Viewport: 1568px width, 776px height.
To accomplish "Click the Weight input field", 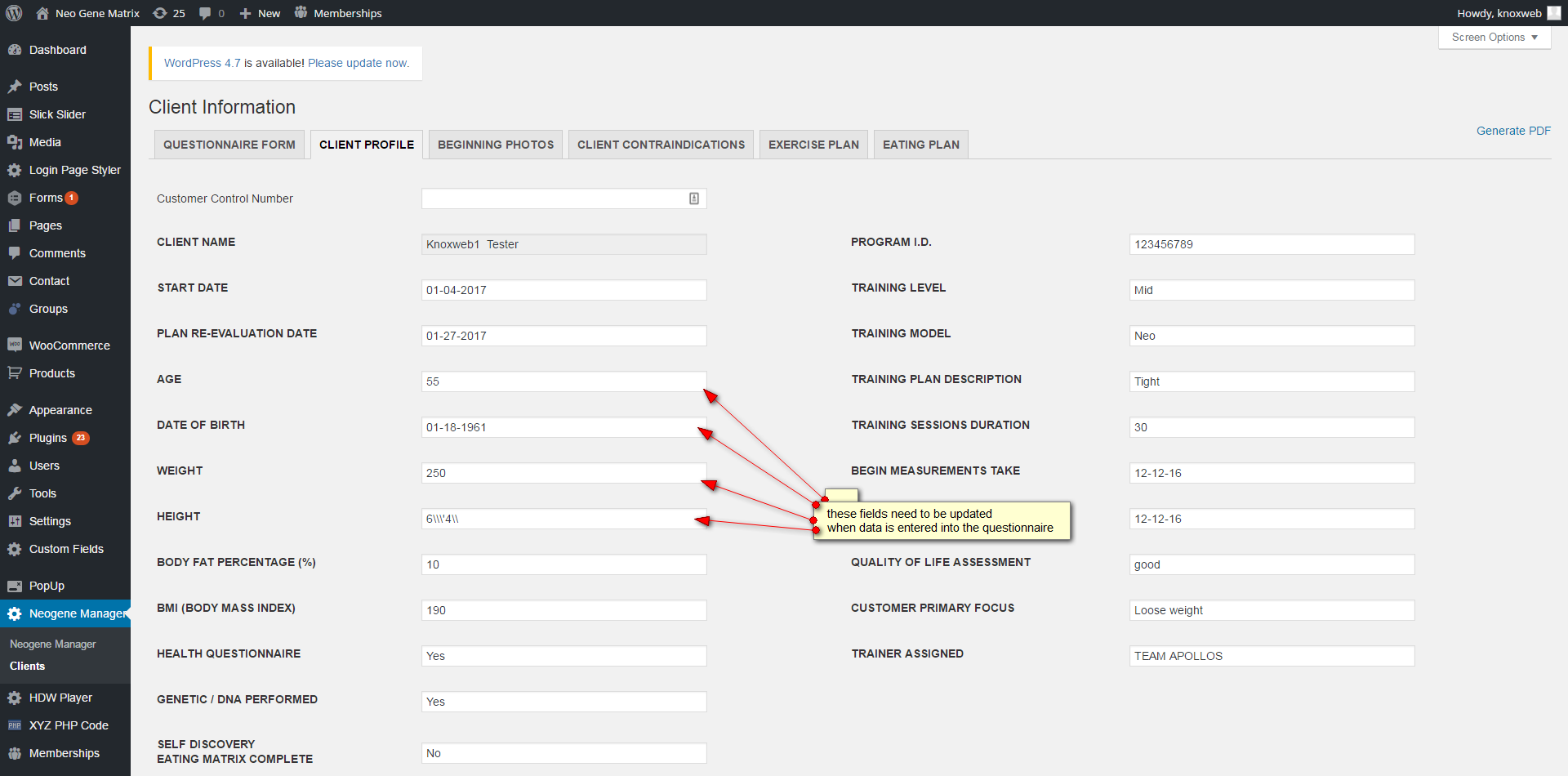I will [x=563, y=473].
